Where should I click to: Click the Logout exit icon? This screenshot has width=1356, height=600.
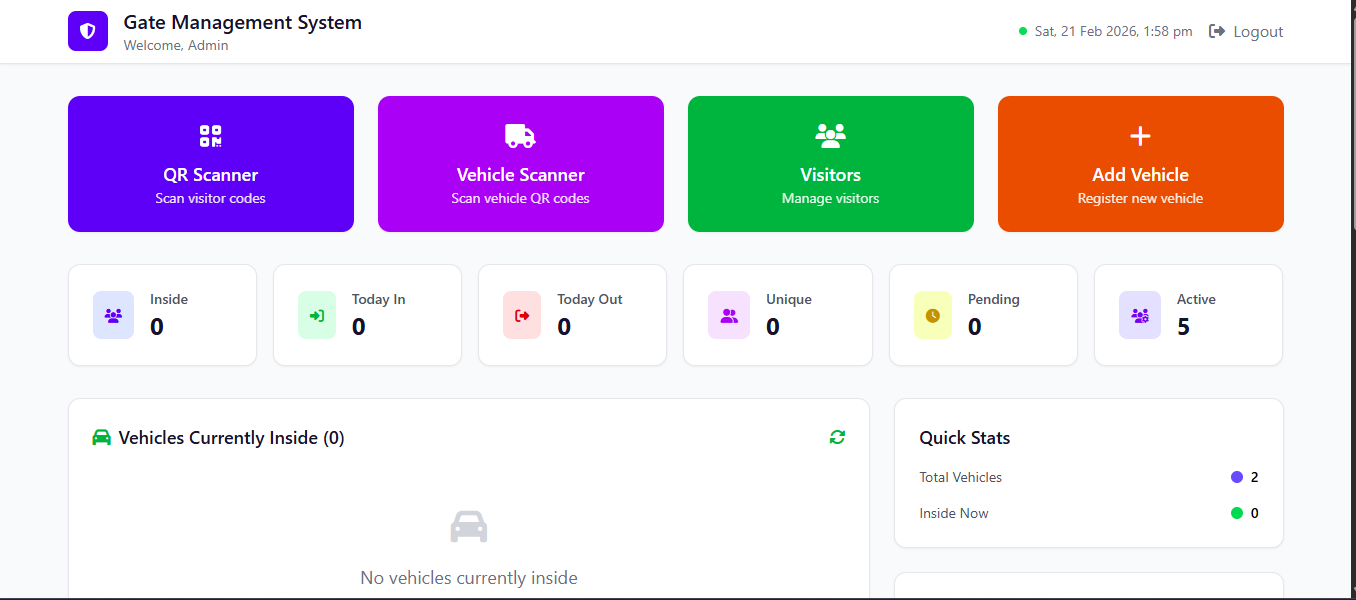point(1216,30)
